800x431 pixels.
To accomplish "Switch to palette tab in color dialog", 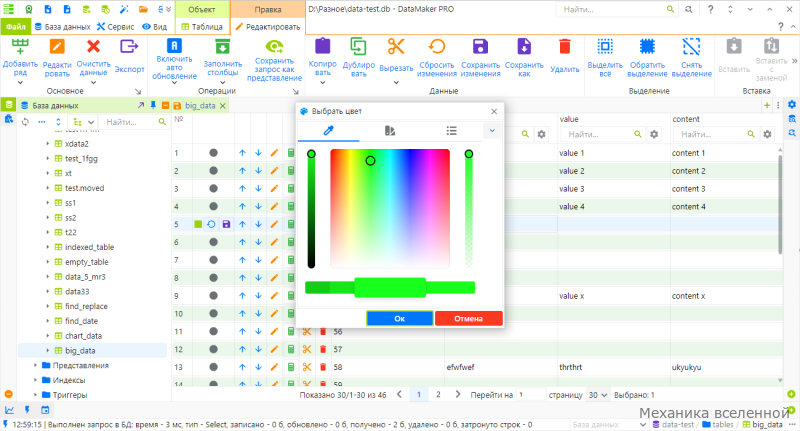I will tap(390, 131).
